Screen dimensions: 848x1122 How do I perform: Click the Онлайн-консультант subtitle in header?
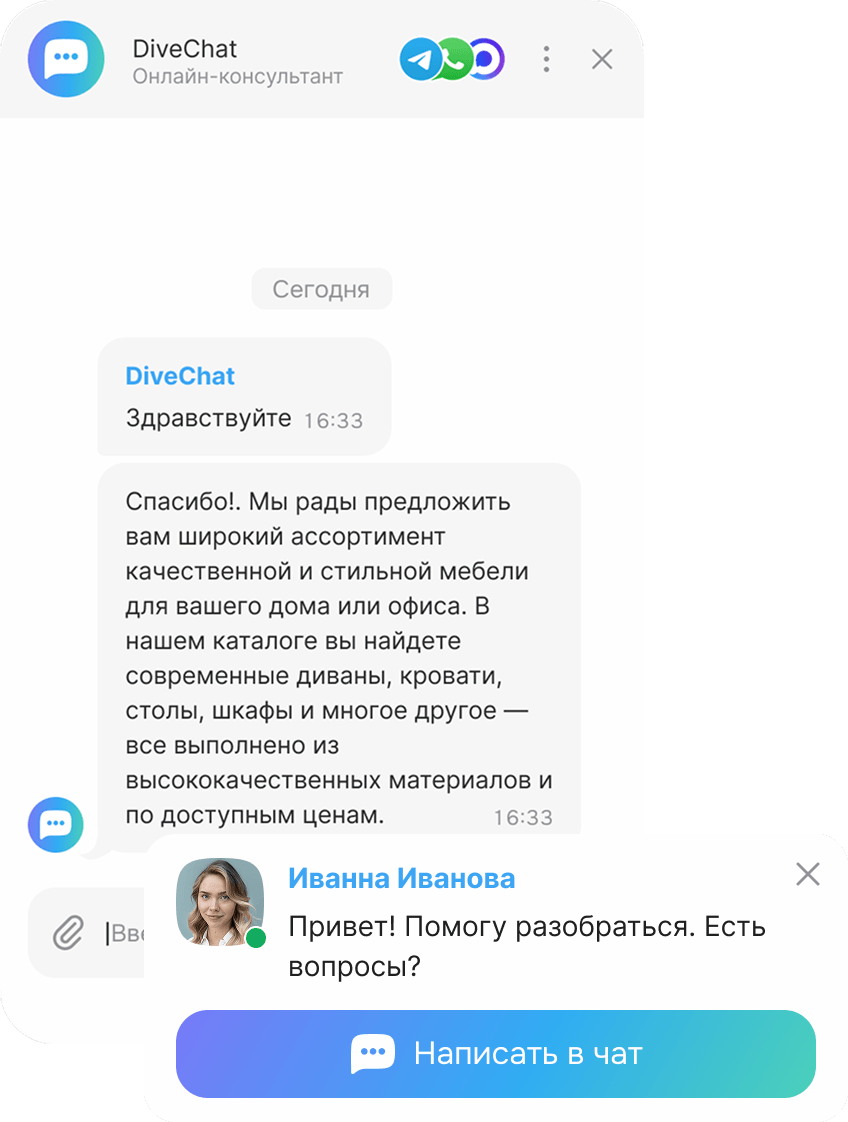(238, 77)
